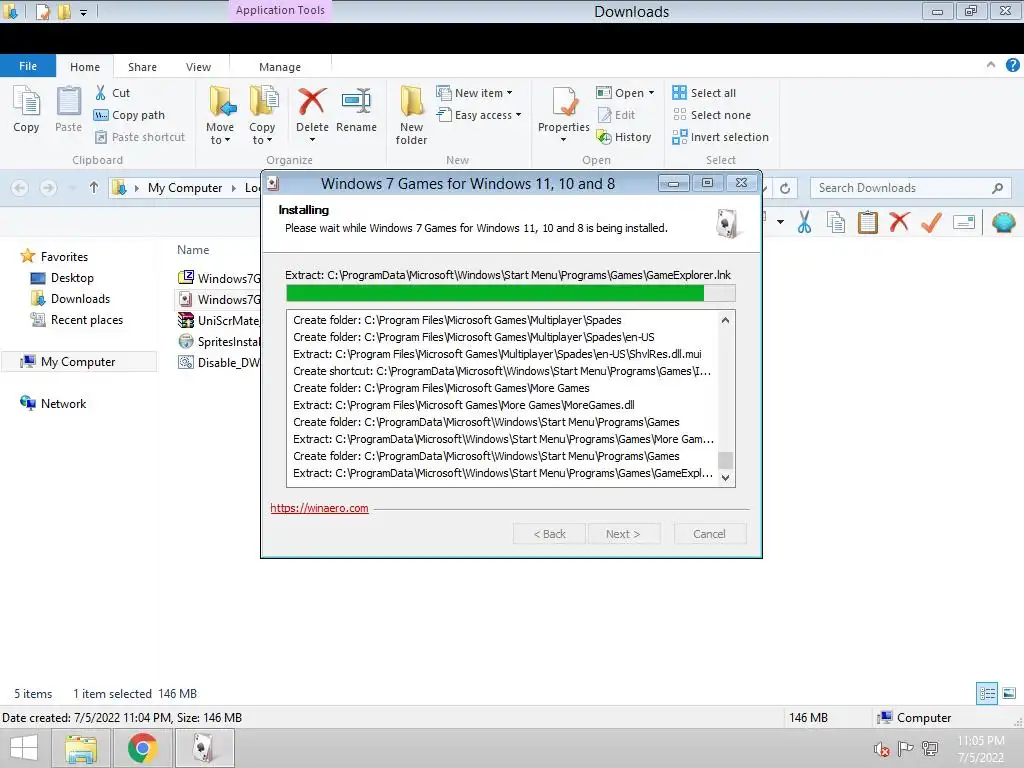Click the Rename icon in Organize
The height and width of the screenshot is (768, 1024).
tap(357, 109)
